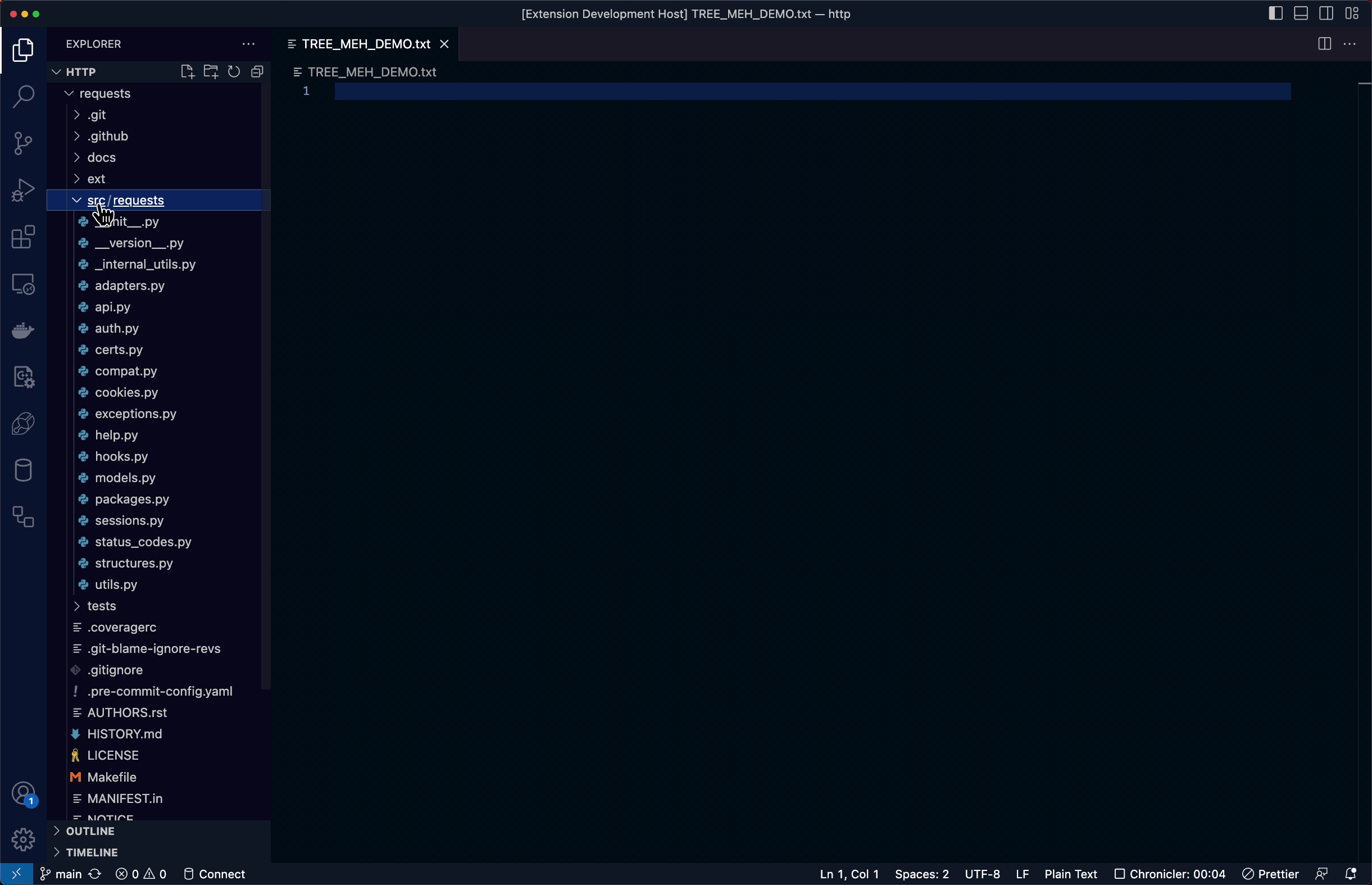This screenshot has height=885, width=1372.
Task: Click the Prettier status bar item
Action: coord(1274,873)
